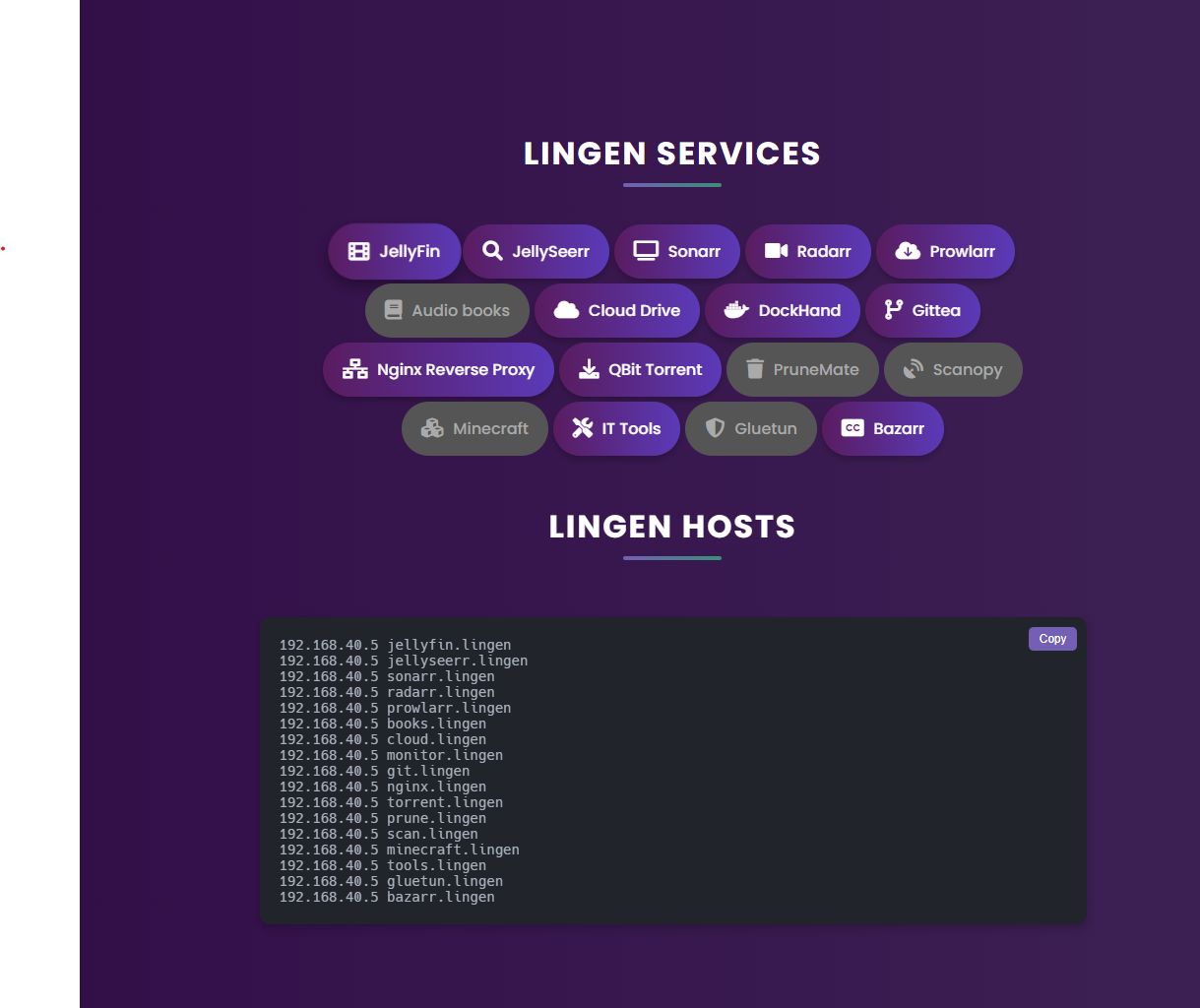Click the magnifier icon on JellySeerr
The image size is (1200, 1008).
tap(492, 251)
